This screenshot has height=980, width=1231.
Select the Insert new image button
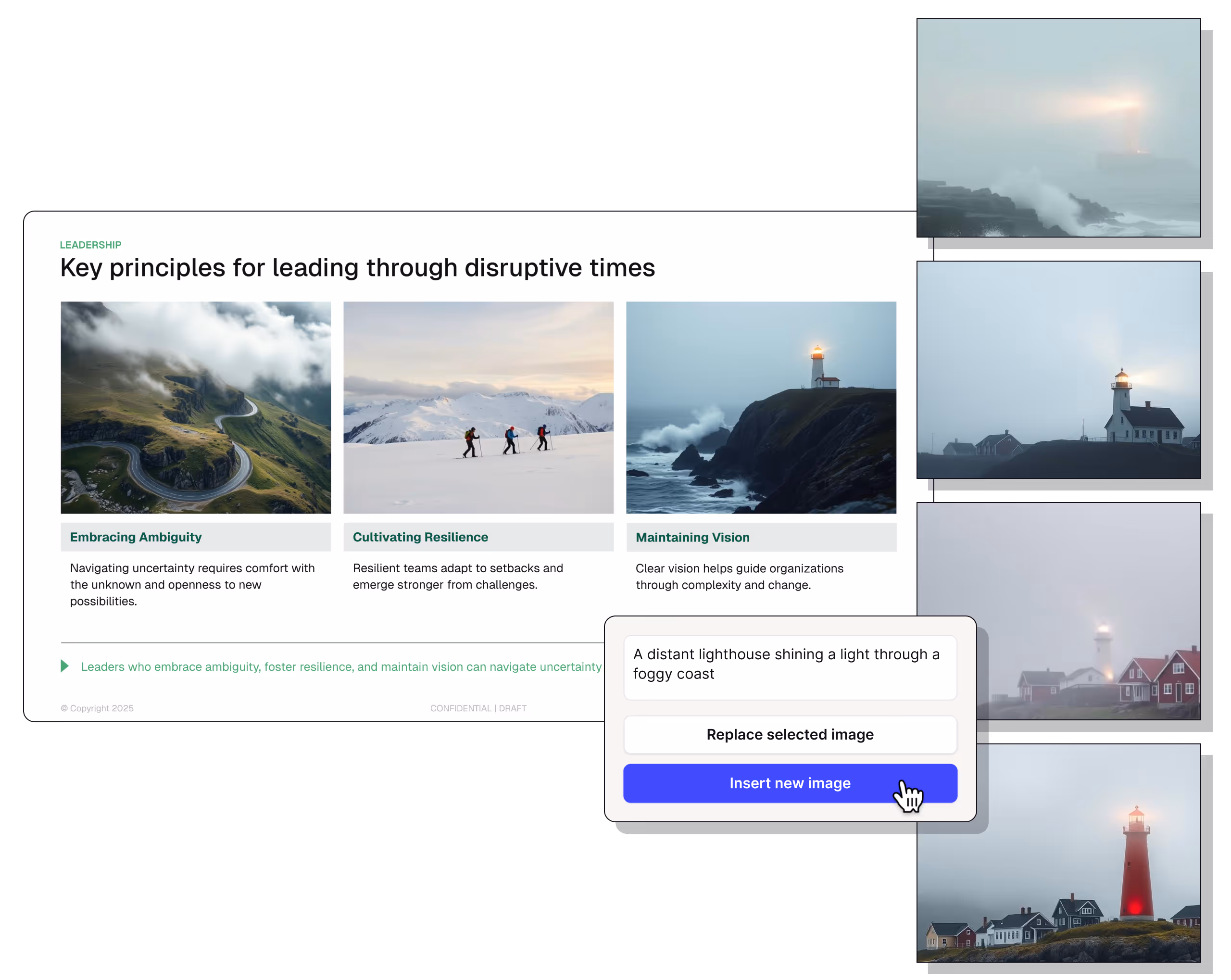point(790,783)
